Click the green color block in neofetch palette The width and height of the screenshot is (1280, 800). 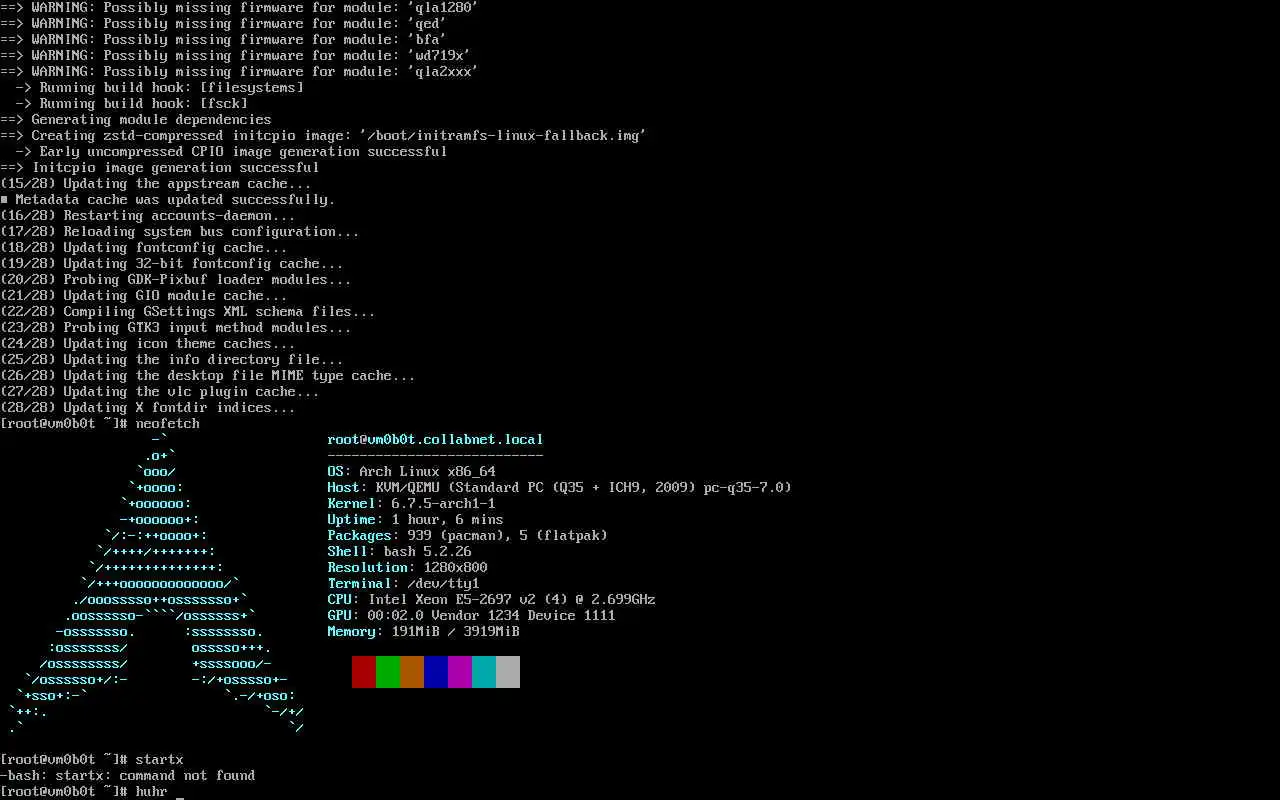388,672
